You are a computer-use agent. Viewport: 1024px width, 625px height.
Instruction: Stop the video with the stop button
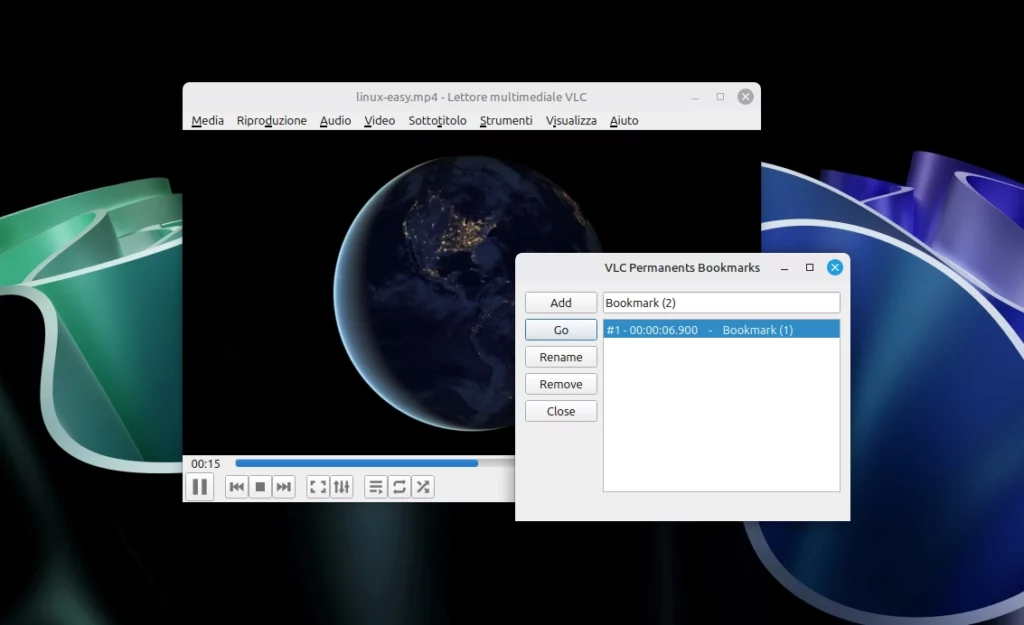click(260, 487)
